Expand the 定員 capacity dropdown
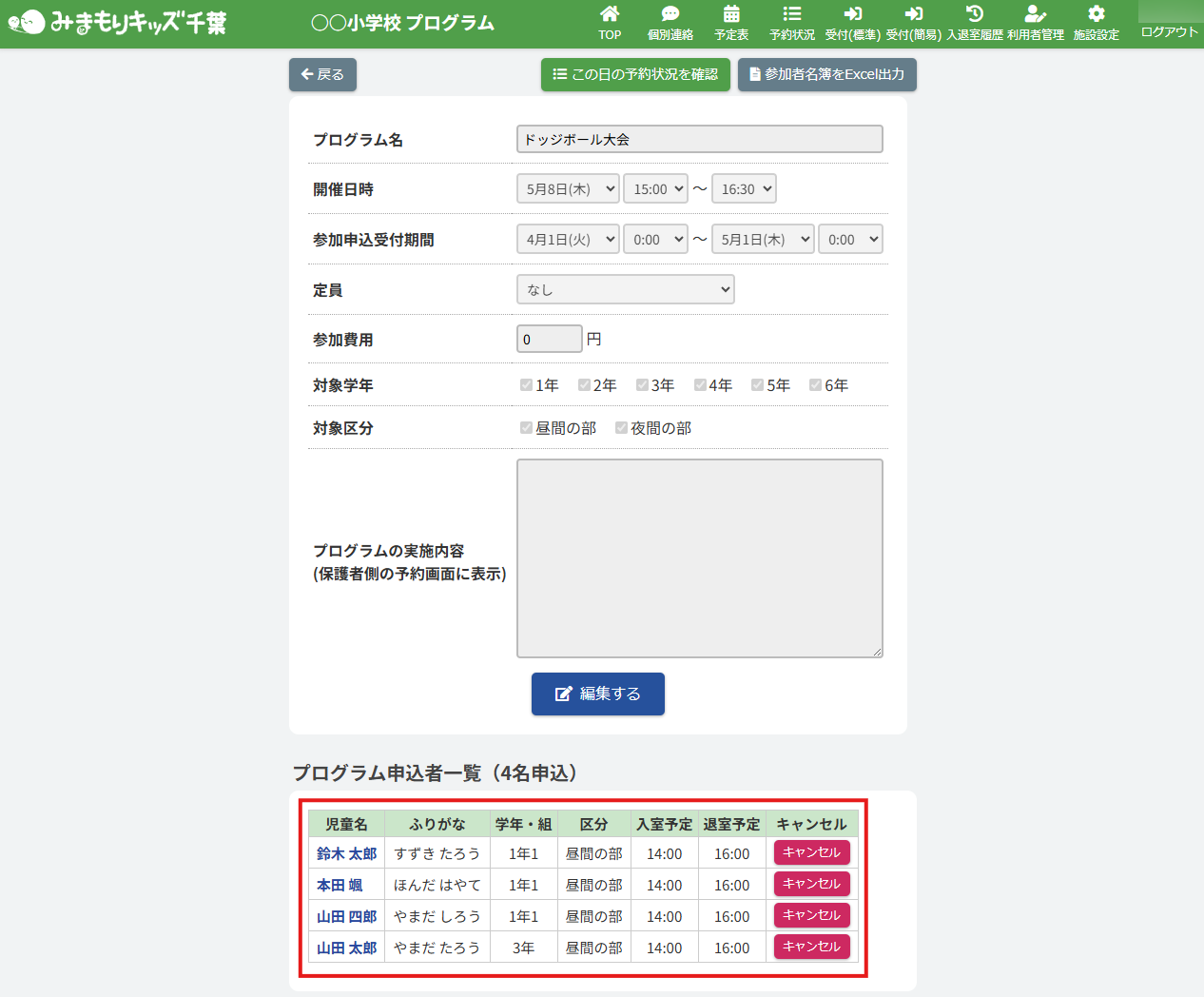 tap(625, 289)
